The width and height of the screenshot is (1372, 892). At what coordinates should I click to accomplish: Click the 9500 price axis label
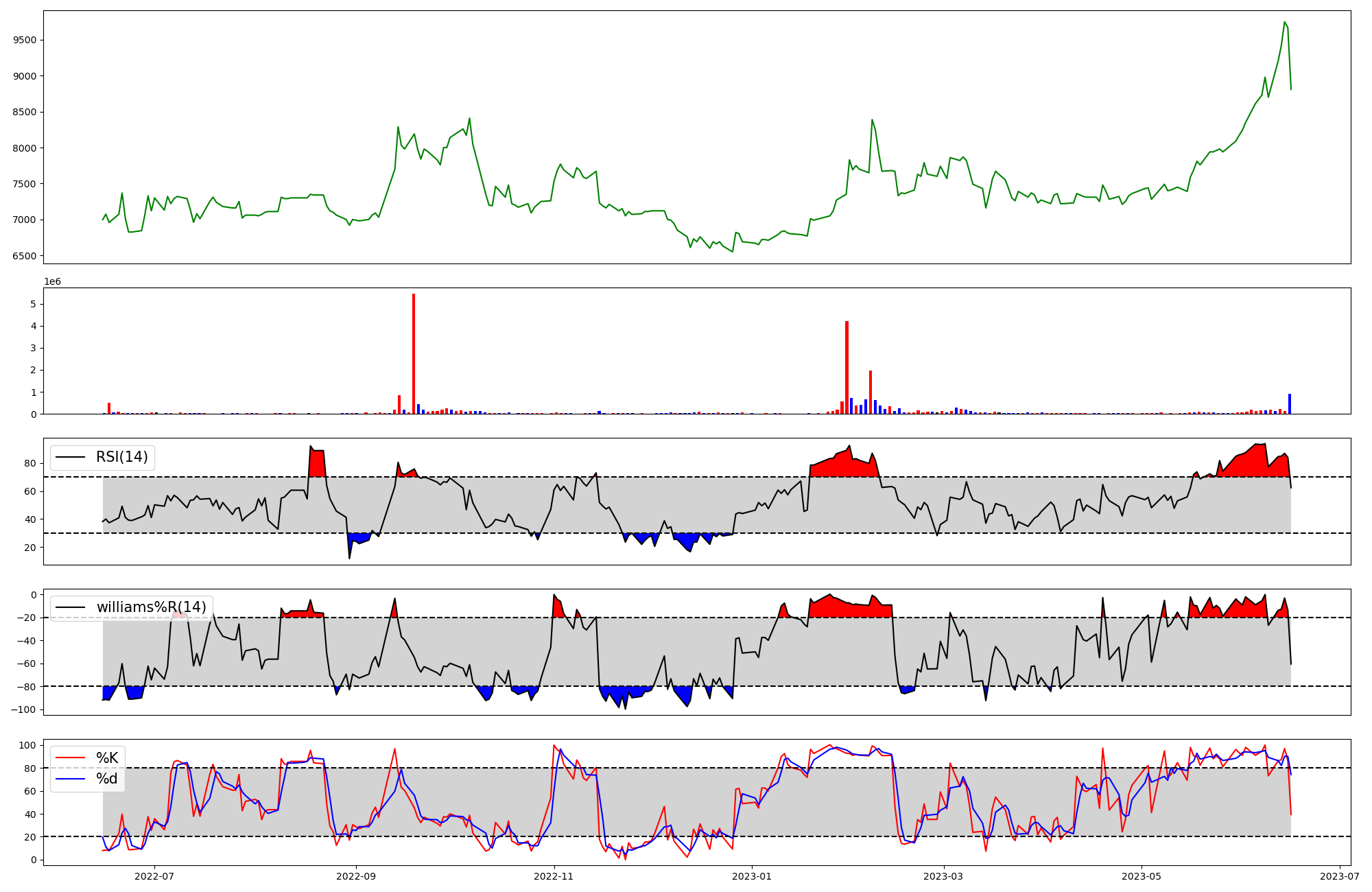(x=25, y=40)
